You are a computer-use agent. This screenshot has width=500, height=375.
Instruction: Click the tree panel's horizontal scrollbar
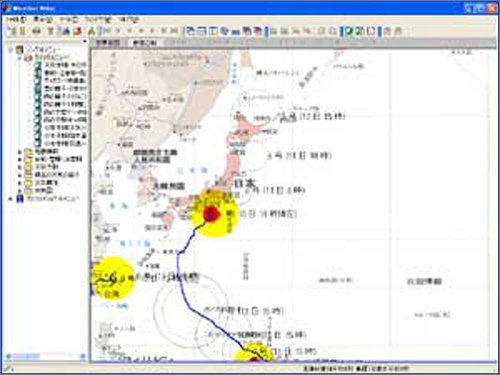pyautogui.click(x=46, y=357)
